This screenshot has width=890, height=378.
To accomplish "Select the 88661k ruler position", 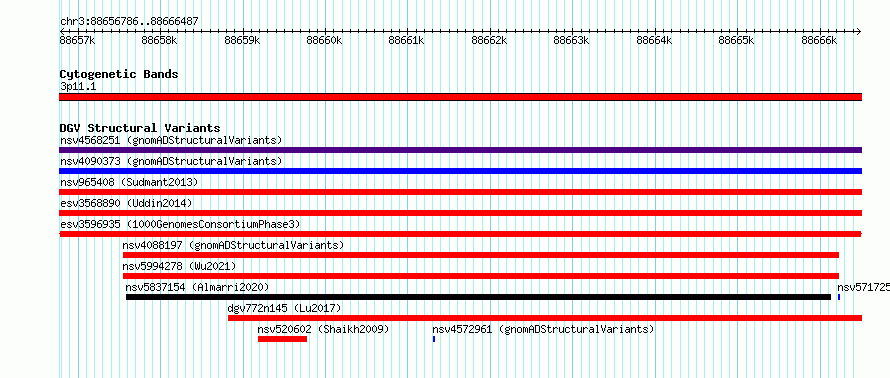I will [x=407, y=40].
